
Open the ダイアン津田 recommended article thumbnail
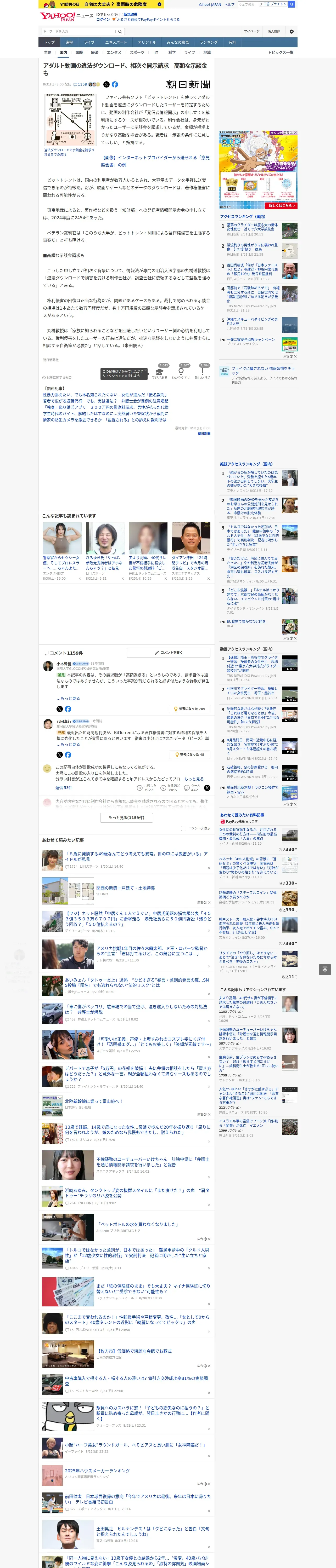191,538
